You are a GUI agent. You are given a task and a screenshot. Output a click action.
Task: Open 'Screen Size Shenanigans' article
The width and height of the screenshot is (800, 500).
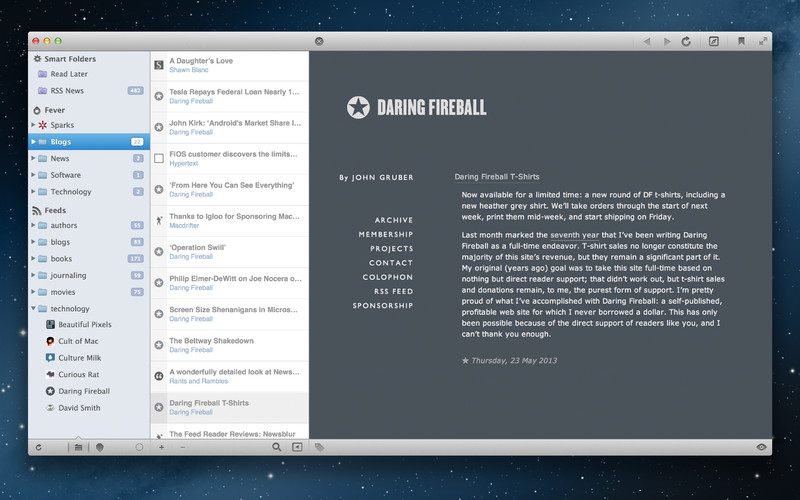(x=230, y=314)
